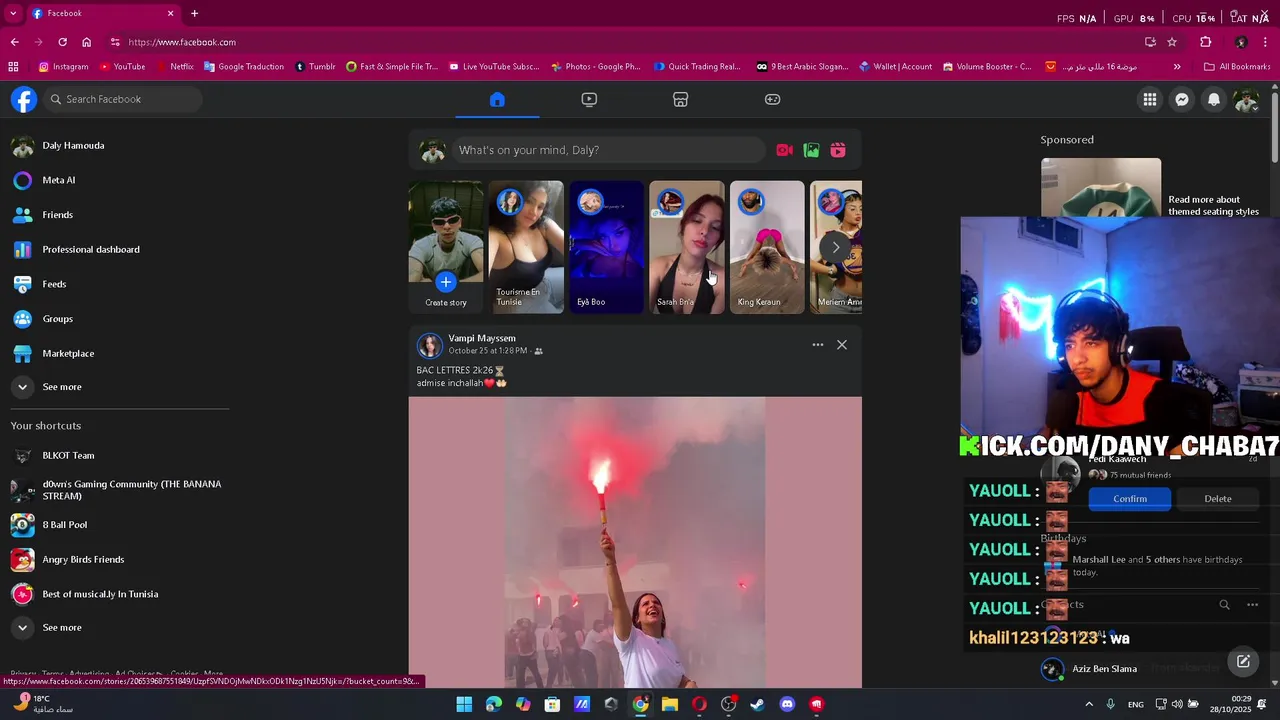Open the Instagram bookmark
The width and height of the screenshot is (1280, 720).
[x=63, y=67]
